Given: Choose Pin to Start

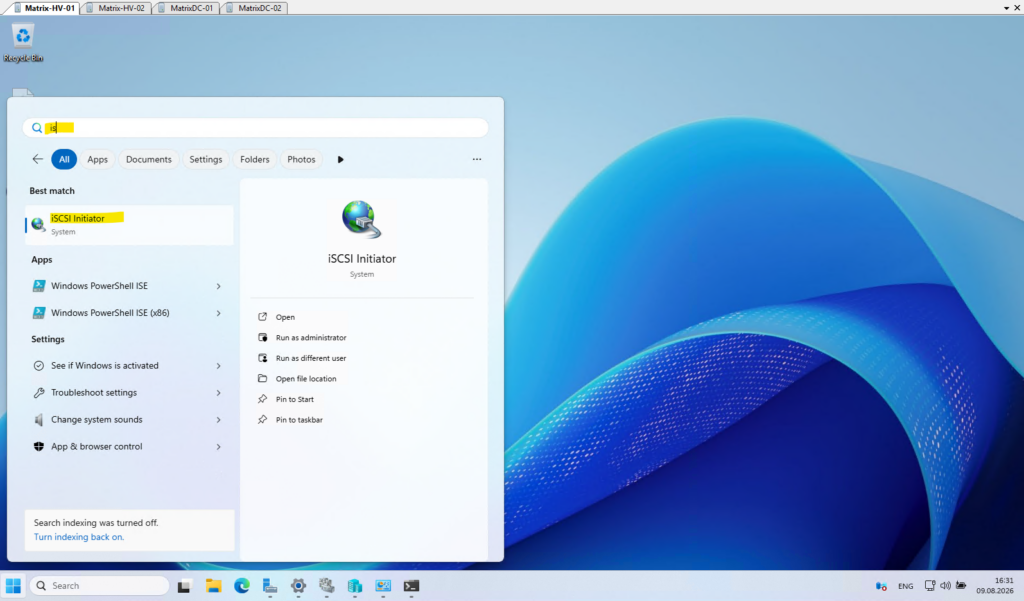Looking at the screenshot, I should pyautogui.click(x=295, y=399).
